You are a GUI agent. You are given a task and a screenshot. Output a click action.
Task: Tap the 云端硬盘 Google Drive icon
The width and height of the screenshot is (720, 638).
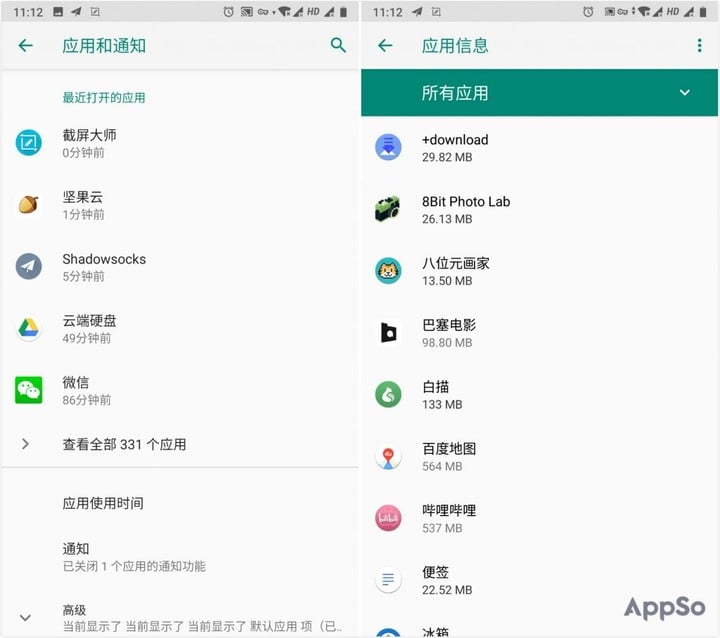28,328
